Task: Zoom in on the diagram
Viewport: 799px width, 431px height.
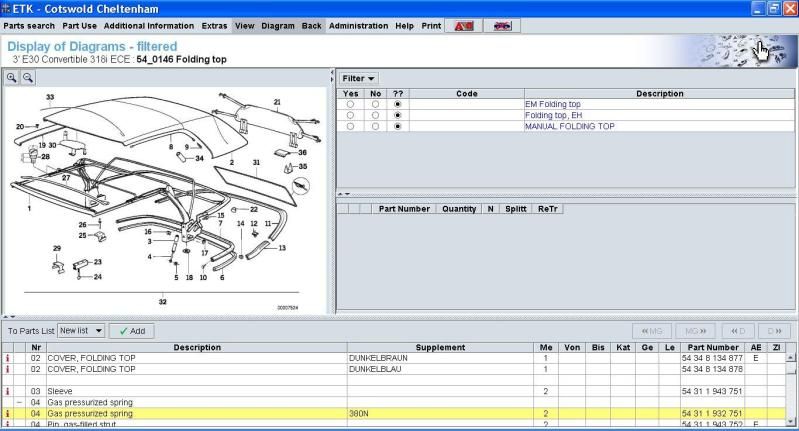Action: [11, 78]
